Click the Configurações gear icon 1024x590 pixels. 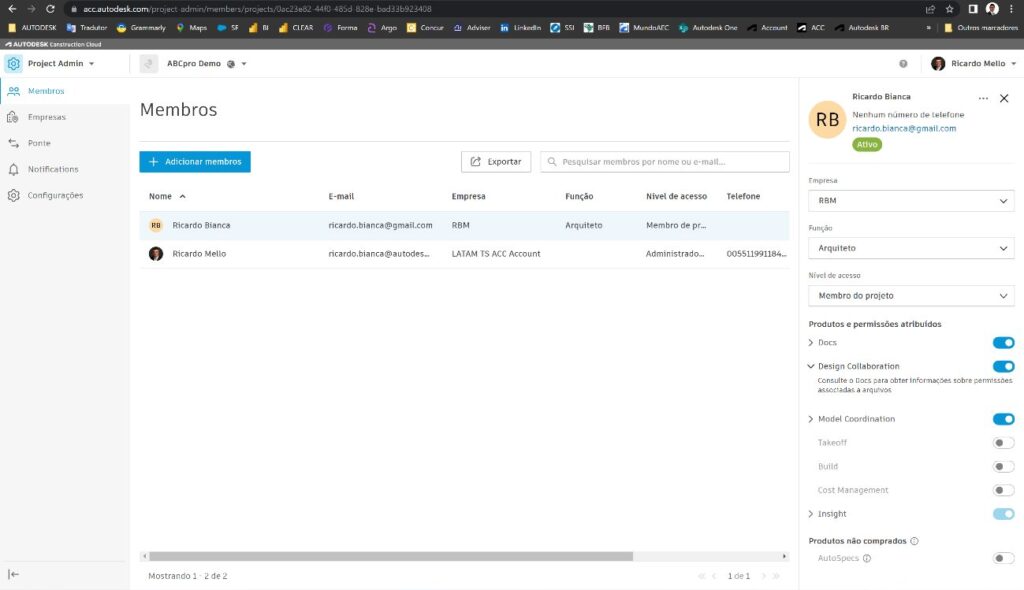(14, 195)
